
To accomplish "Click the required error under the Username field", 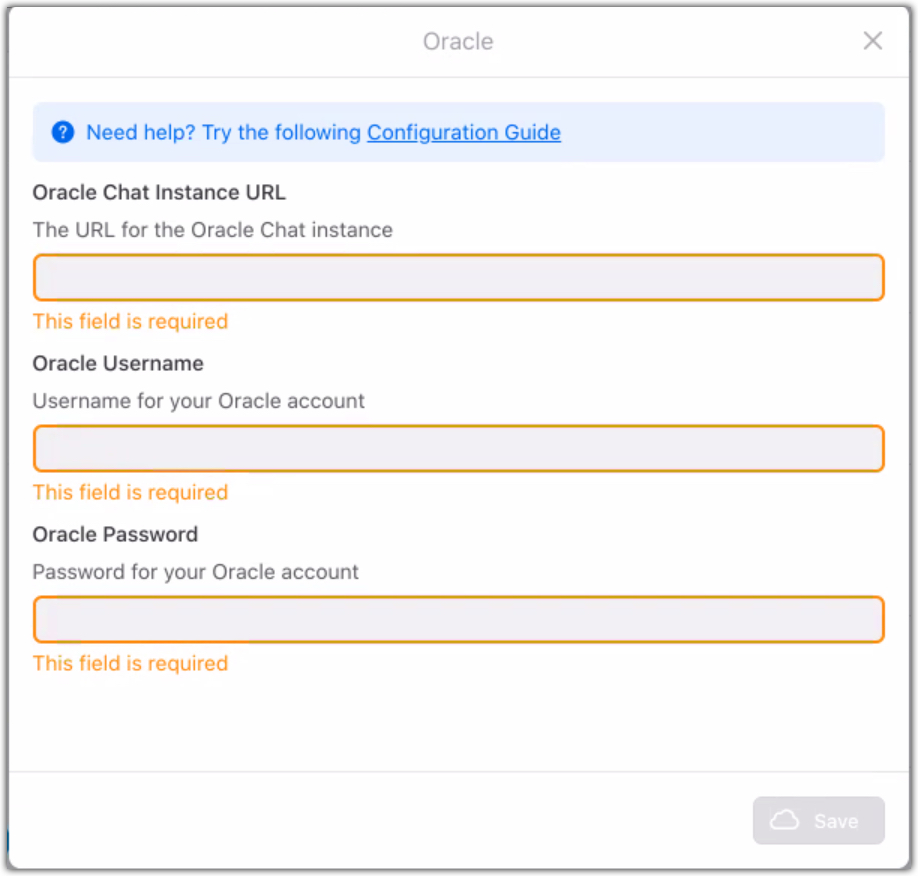I will point(130,492).
